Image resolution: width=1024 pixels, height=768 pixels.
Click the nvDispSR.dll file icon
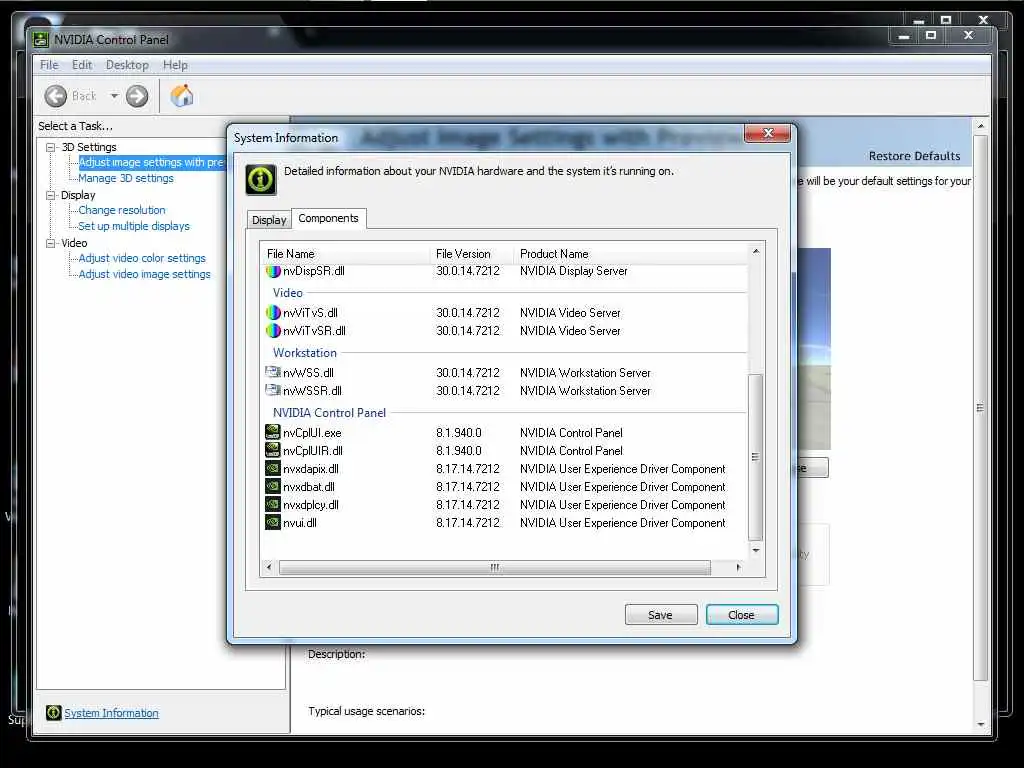click(272, 270)
